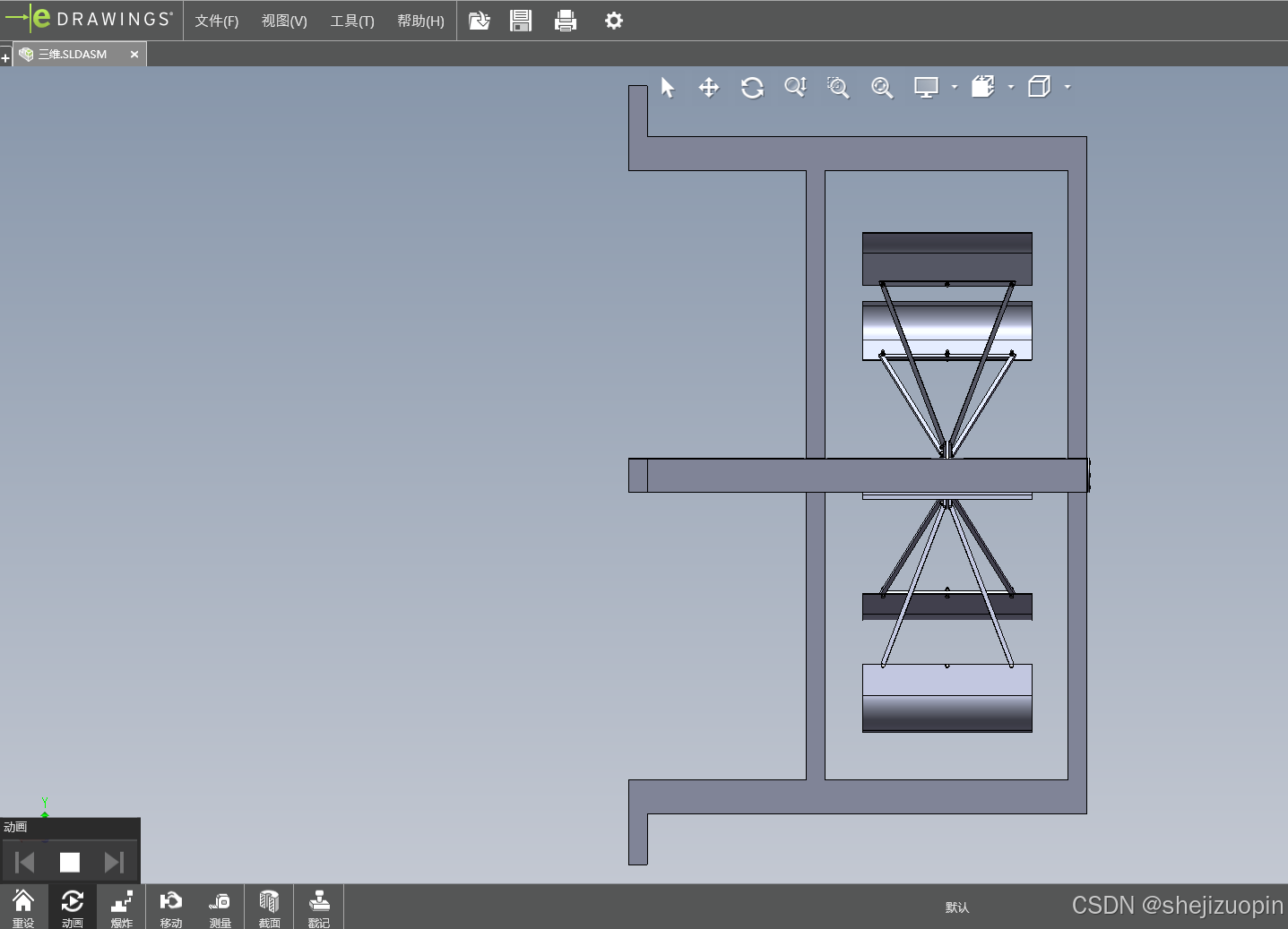Click the view orientation cube icon

[983, 87]
